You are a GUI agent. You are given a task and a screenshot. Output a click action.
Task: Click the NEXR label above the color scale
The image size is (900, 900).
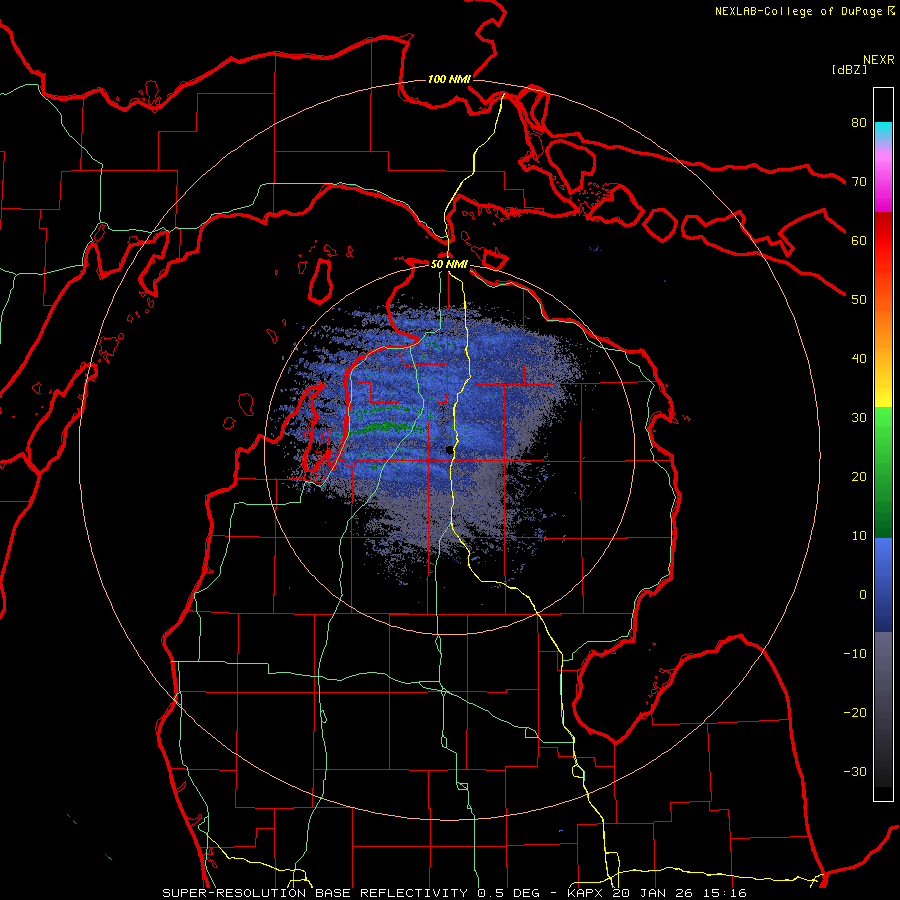click(878, 60)
